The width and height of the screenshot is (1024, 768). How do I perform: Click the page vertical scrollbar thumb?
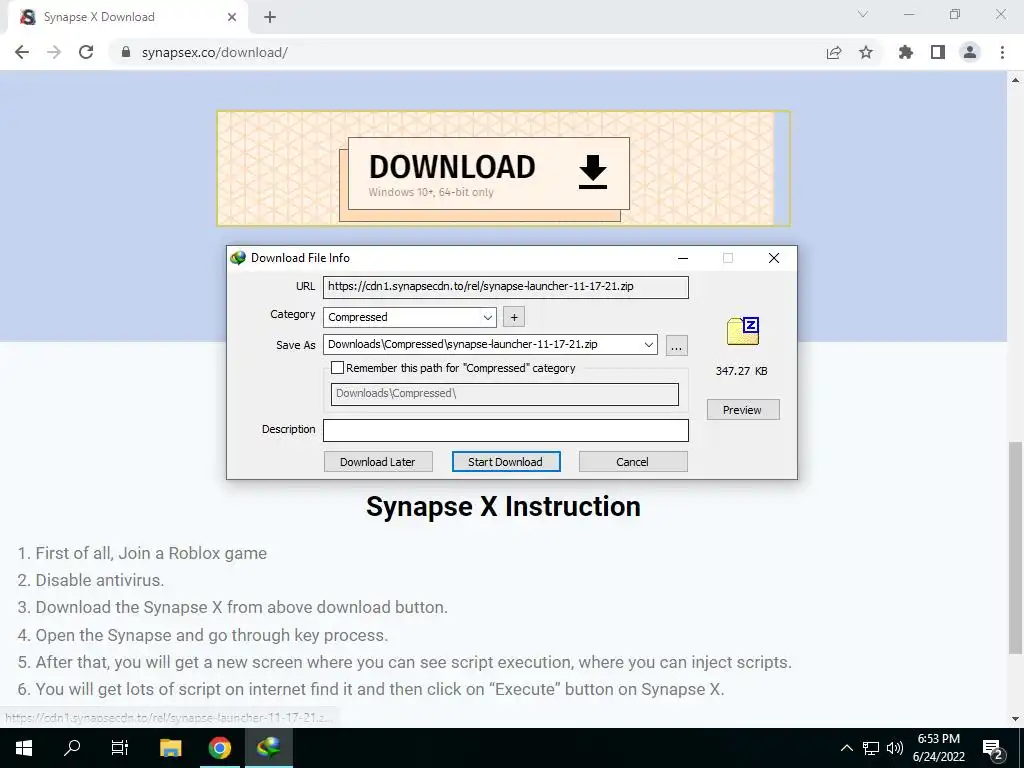click(1015, 547)
